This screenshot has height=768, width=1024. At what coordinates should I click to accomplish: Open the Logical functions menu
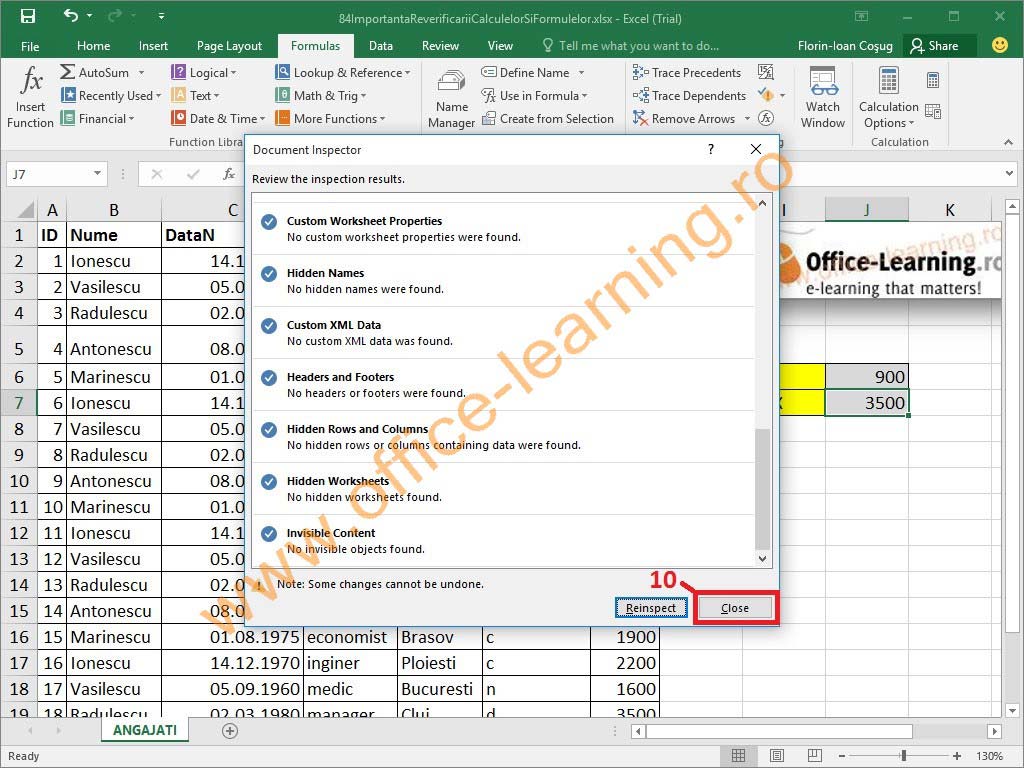(204, 72)
